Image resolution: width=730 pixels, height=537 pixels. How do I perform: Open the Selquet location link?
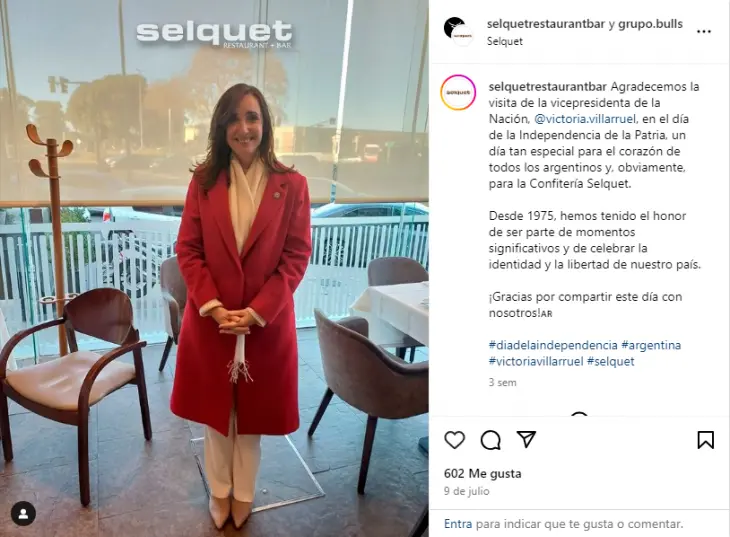pos(505,41)
